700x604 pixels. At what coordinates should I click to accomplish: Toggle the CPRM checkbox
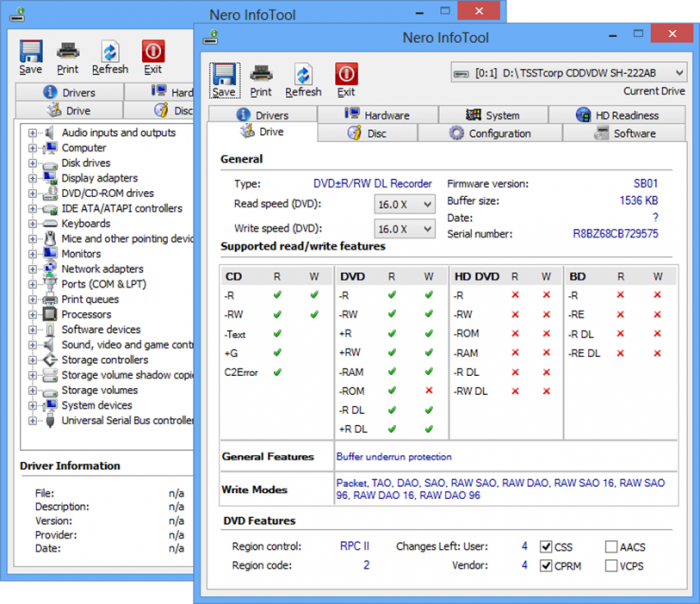546,566
